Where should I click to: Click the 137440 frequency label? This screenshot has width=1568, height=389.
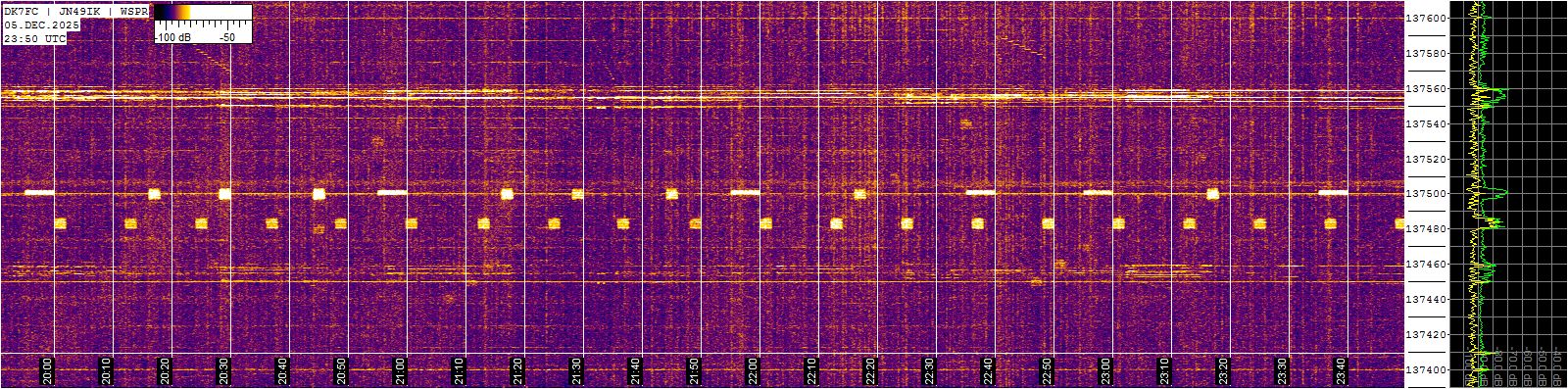click(x=1427, y=300)
